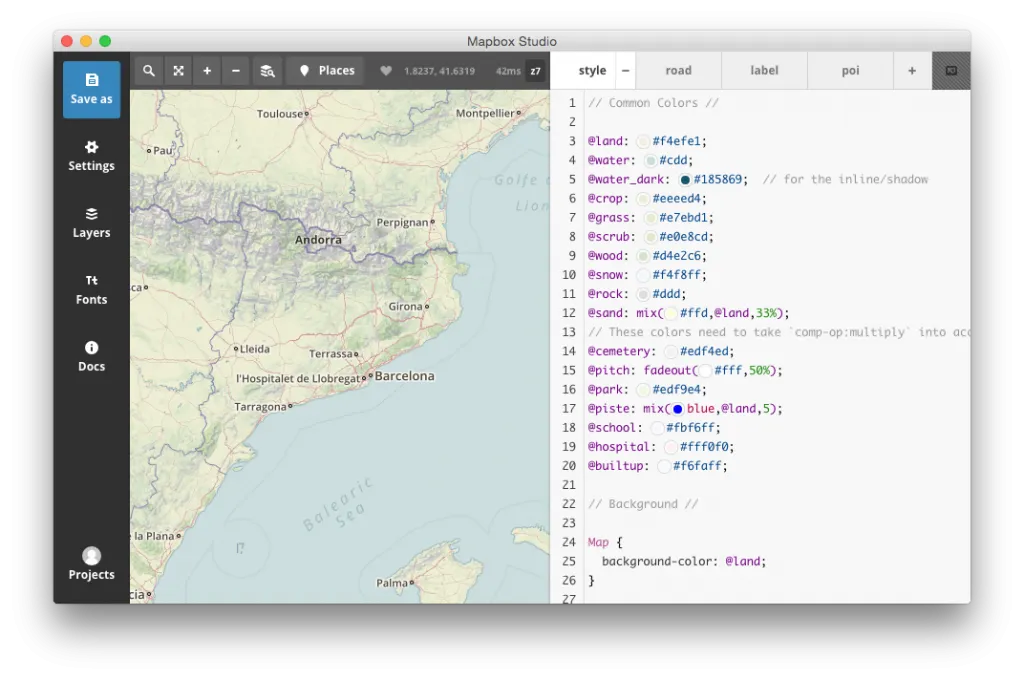Click the Palma label on map
The image size is (1024, 680).
point(392,583)
